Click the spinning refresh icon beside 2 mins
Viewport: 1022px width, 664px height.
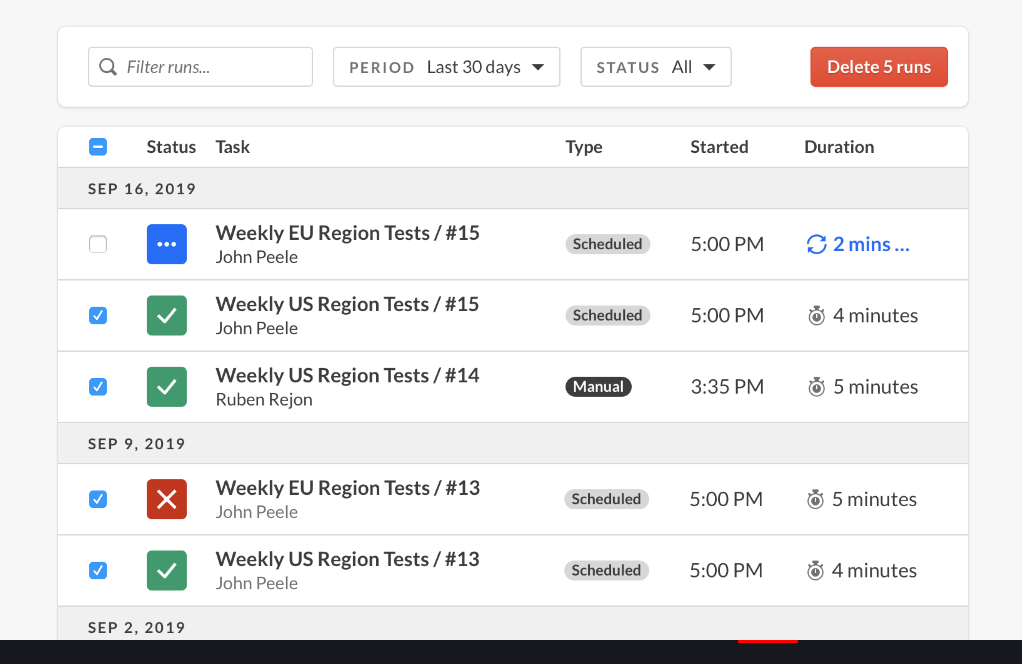[815, 243]
